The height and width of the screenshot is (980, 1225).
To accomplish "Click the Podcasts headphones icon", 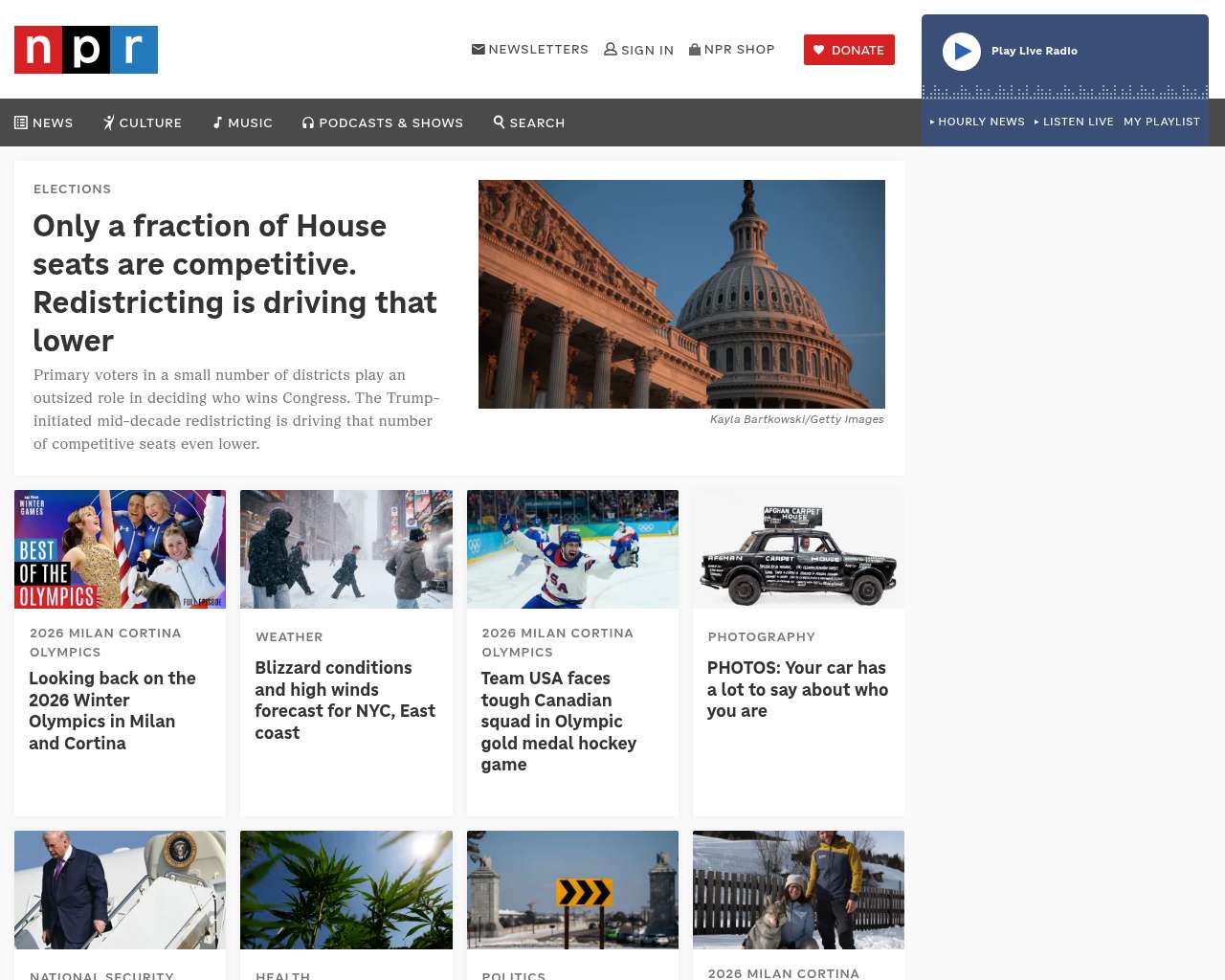I will click(x=308, y=122).
